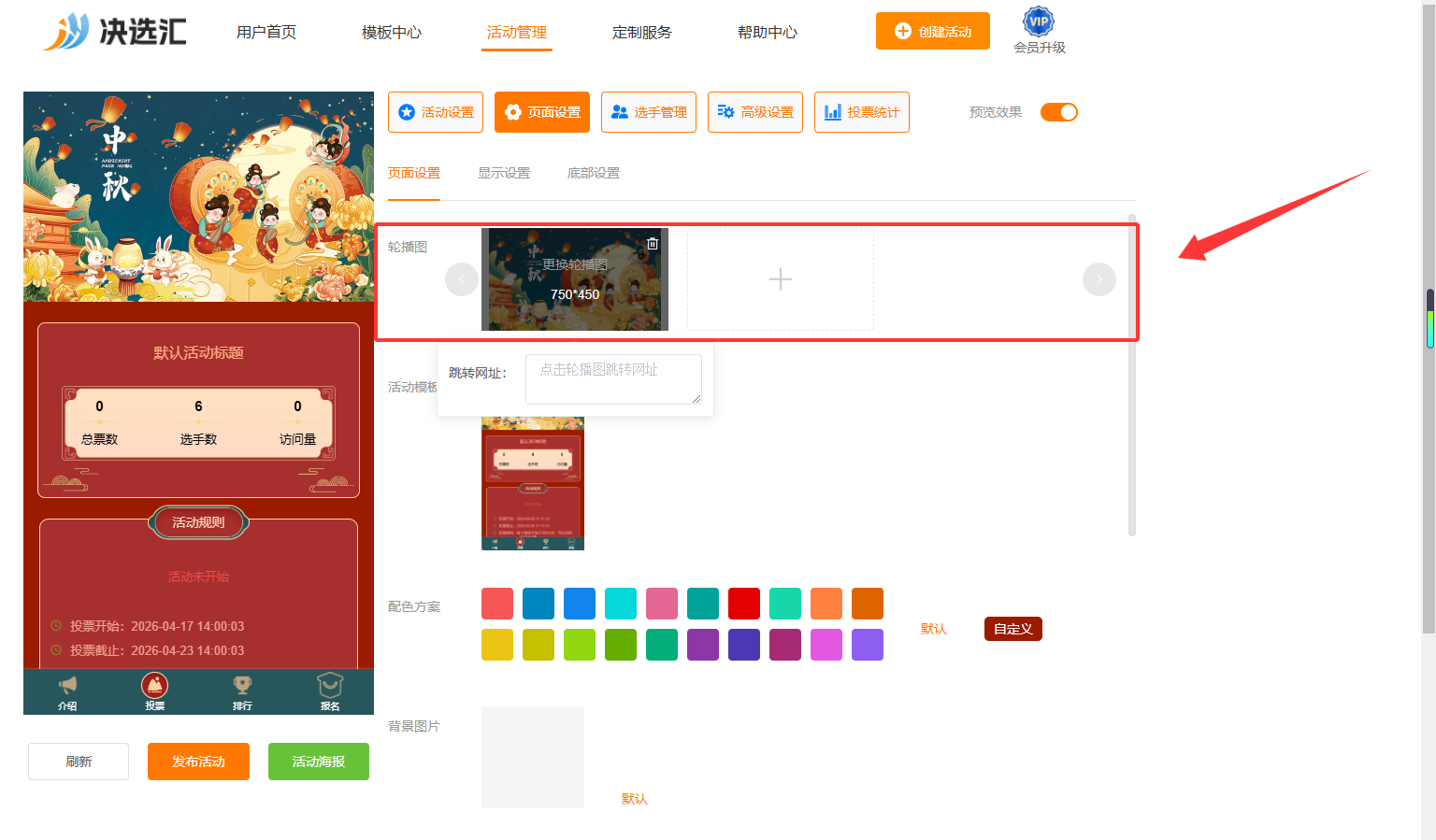Switch to 底部设置 sub-tab
The height and width of the screenshot is (840, 1436).
594,173
